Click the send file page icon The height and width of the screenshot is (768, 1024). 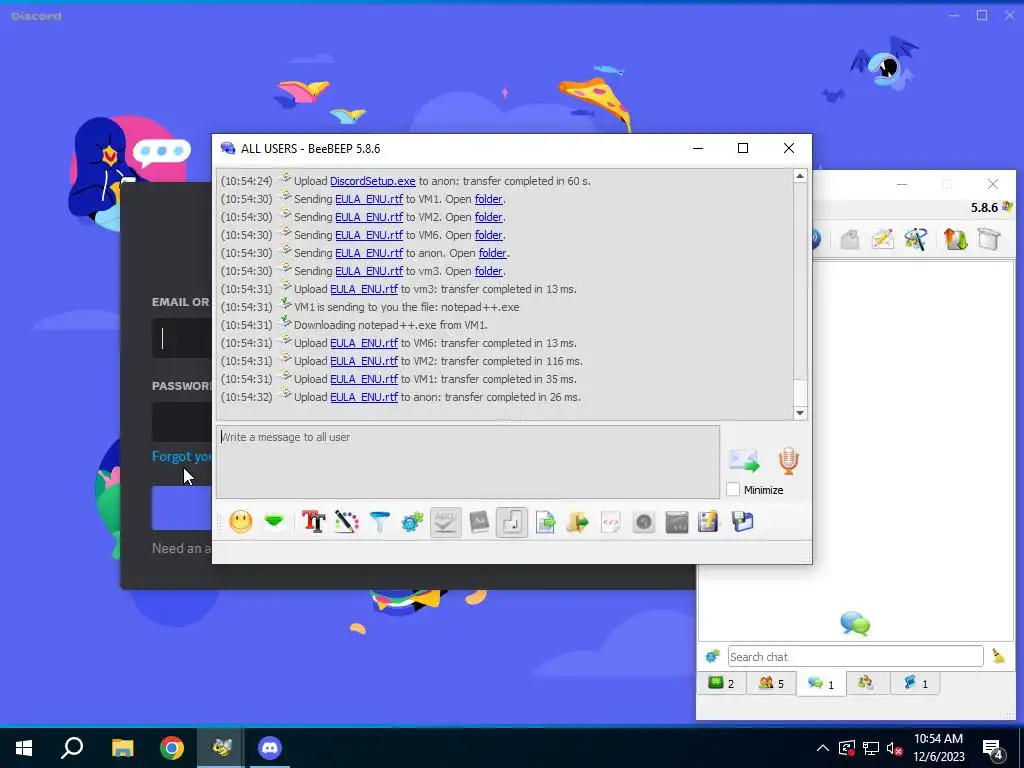coord(545,522)
